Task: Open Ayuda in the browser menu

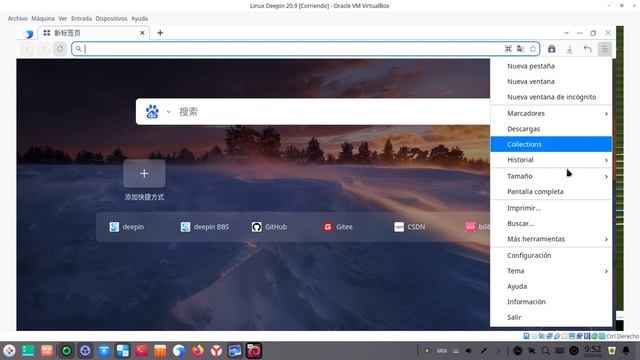Action: pos(551,286)
